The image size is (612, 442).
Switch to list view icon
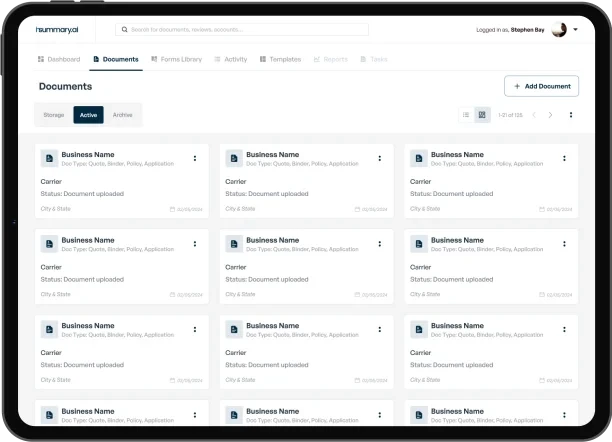(466, 115)
